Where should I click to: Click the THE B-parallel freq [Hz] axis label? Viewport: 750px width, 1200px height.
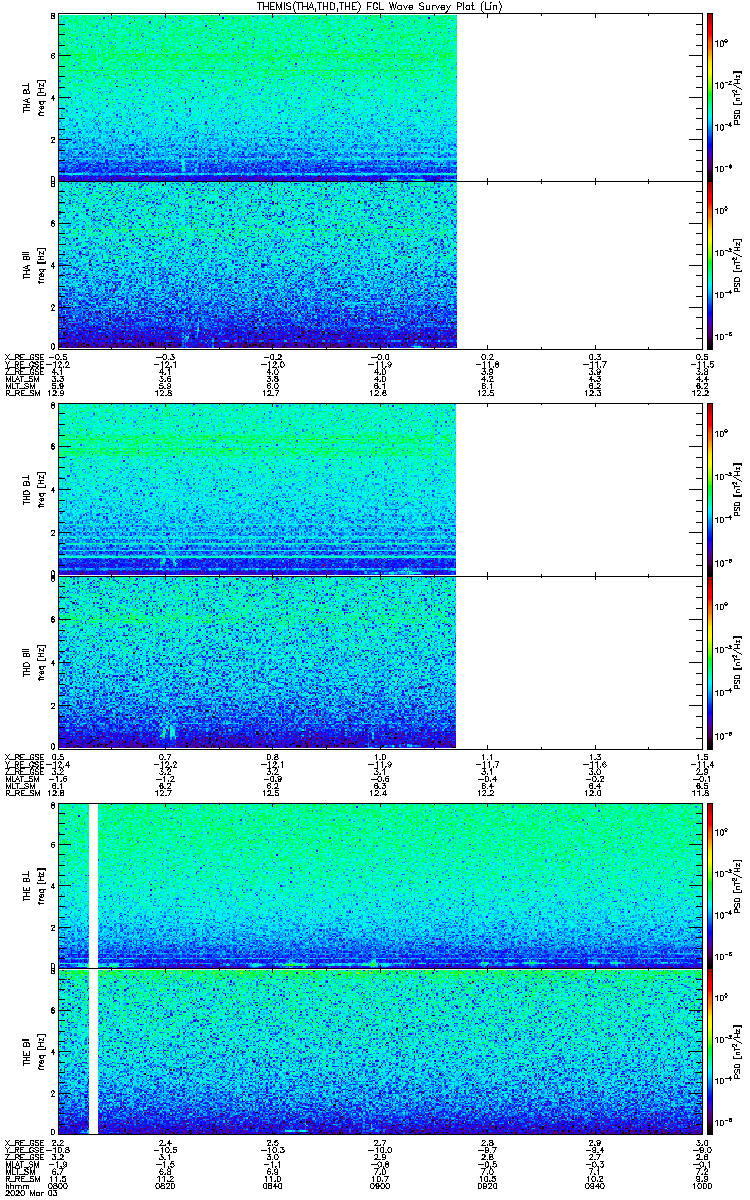pyautogui.click(x=42, y=1051)
